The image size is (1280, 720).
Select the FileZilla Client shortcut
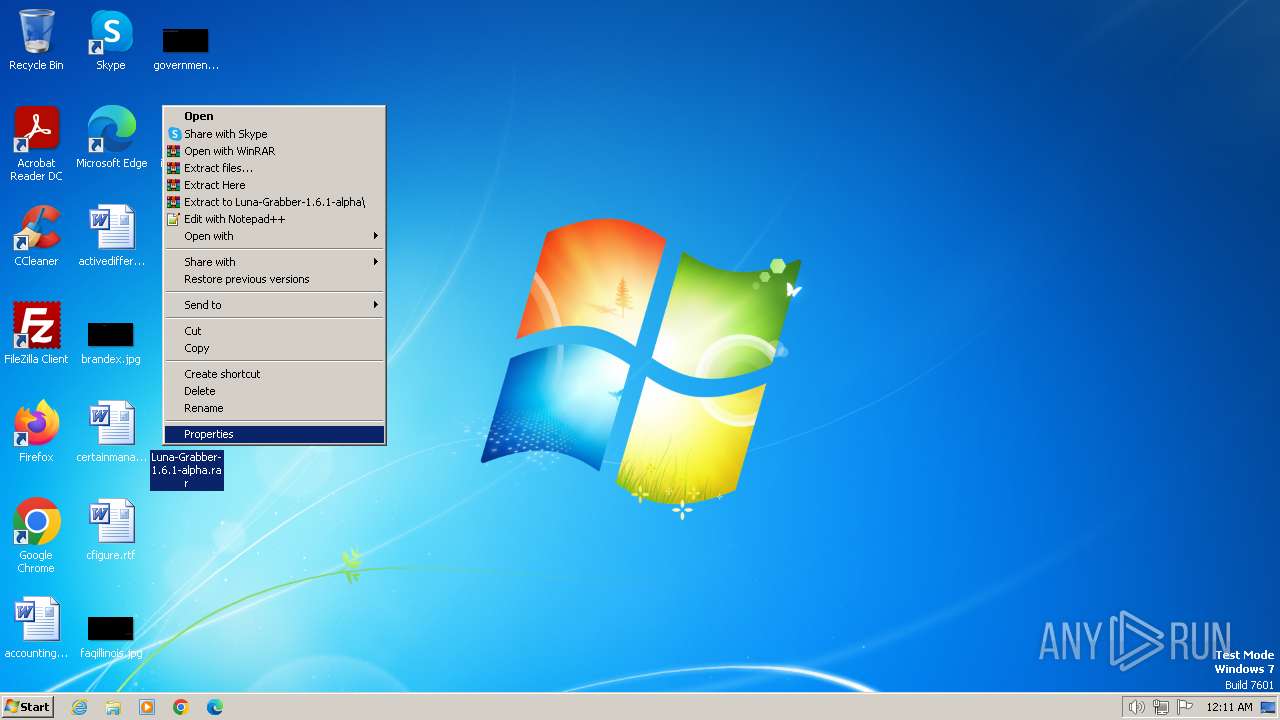point(36,333)
